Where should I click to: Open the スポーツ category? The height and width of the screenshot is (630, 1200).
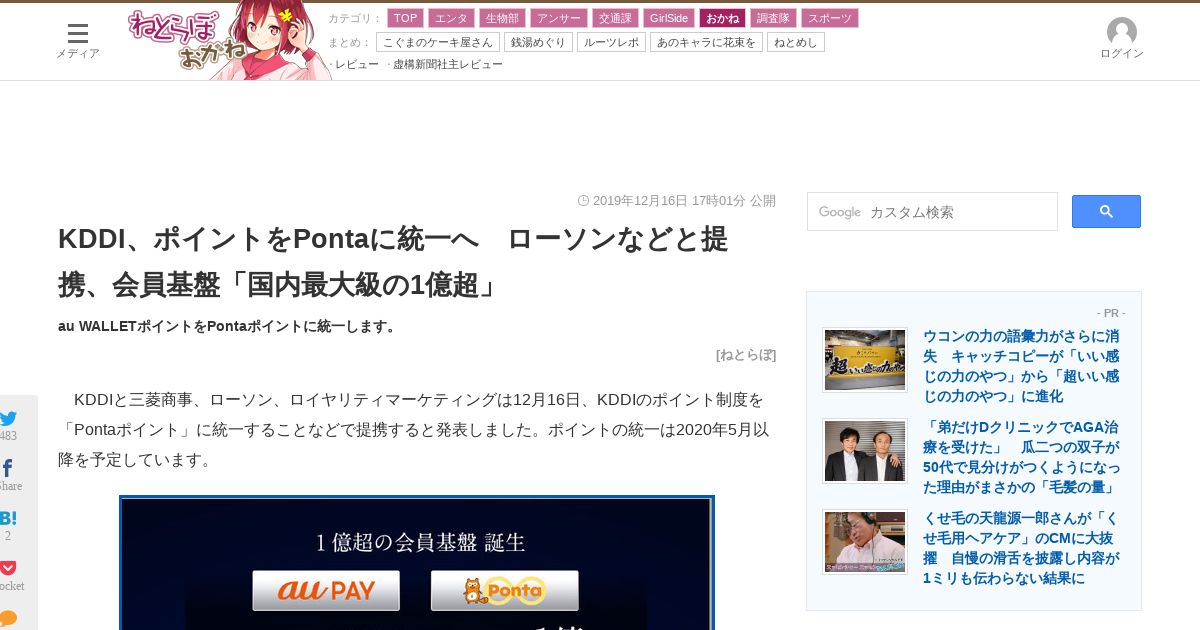(829, 18)
